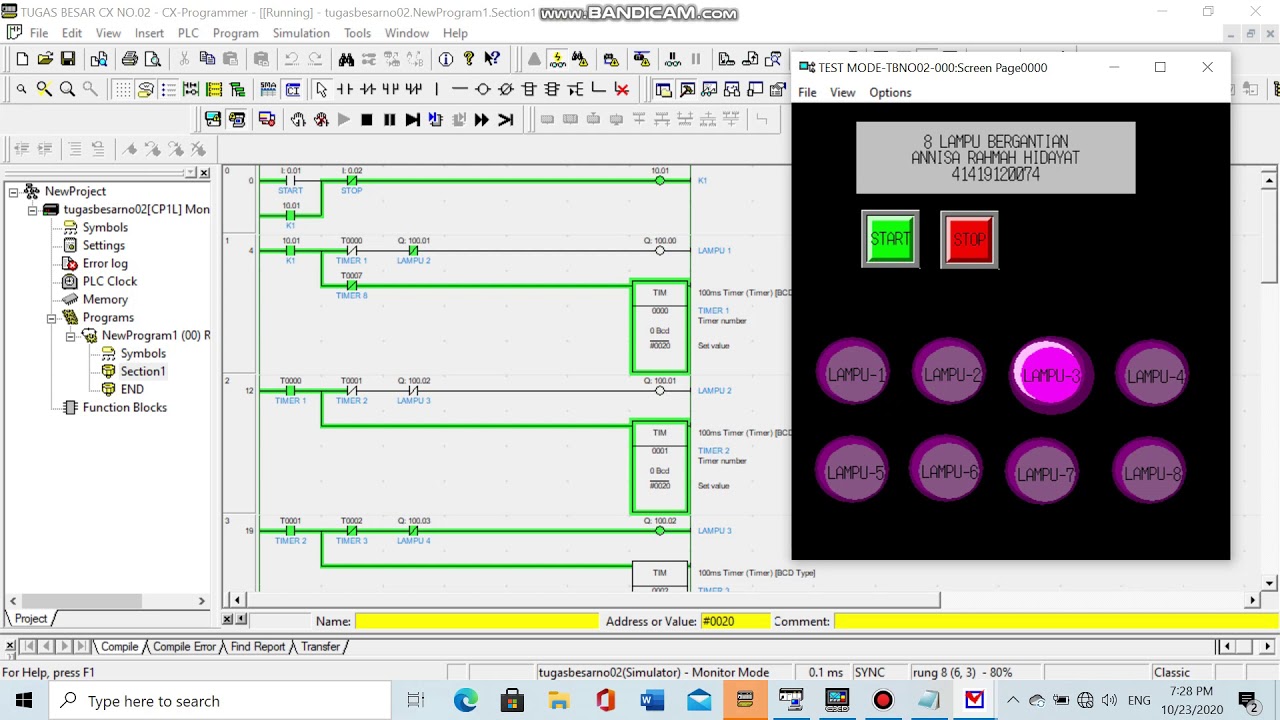The width and height of the screenshot is (1280, 720).
Task: Select the New Closed Contact tool
Action: pyautogui.click(x=367, y=89)
